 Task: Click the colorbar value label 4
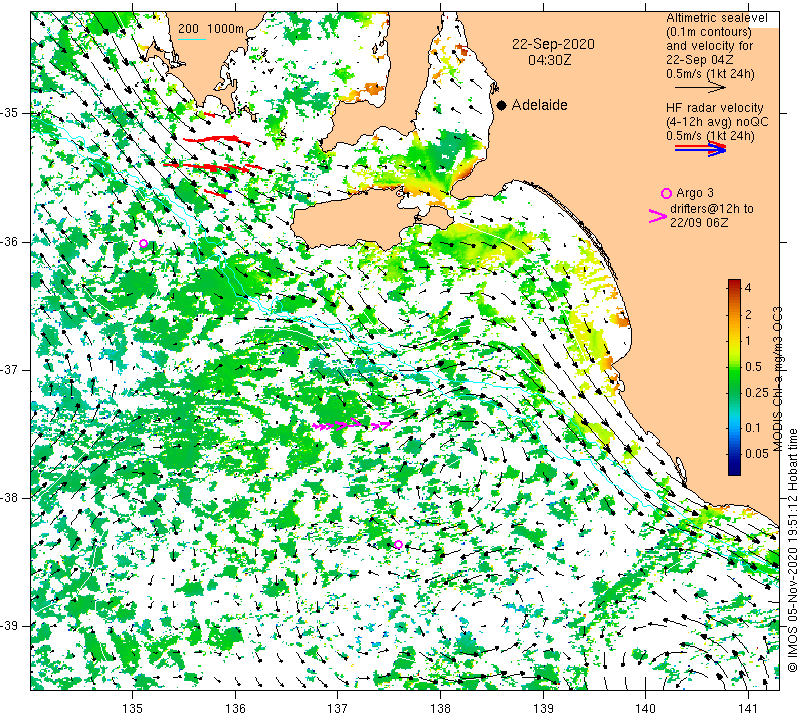pyautogui.click(x=748, y=288)
